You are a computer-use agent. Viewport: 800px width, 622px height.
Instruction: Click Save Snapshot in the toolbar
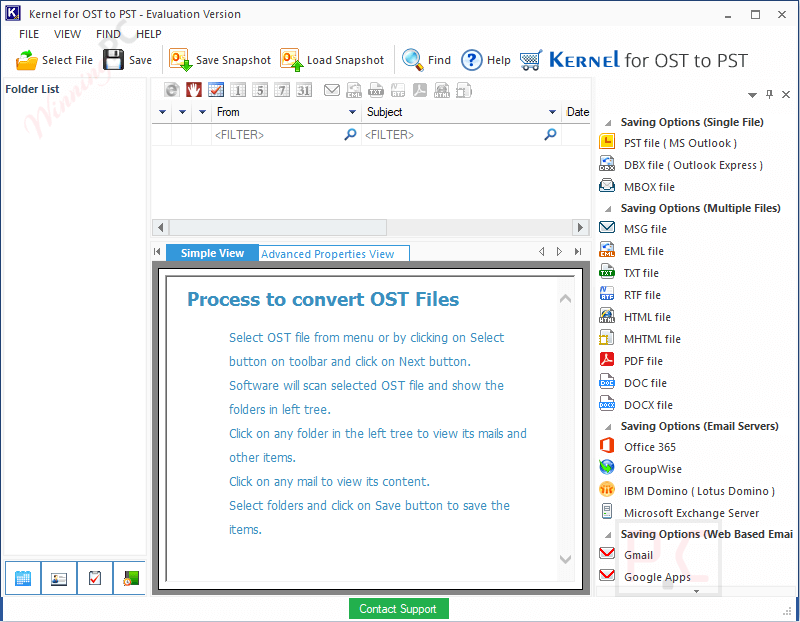pos(220,60)
